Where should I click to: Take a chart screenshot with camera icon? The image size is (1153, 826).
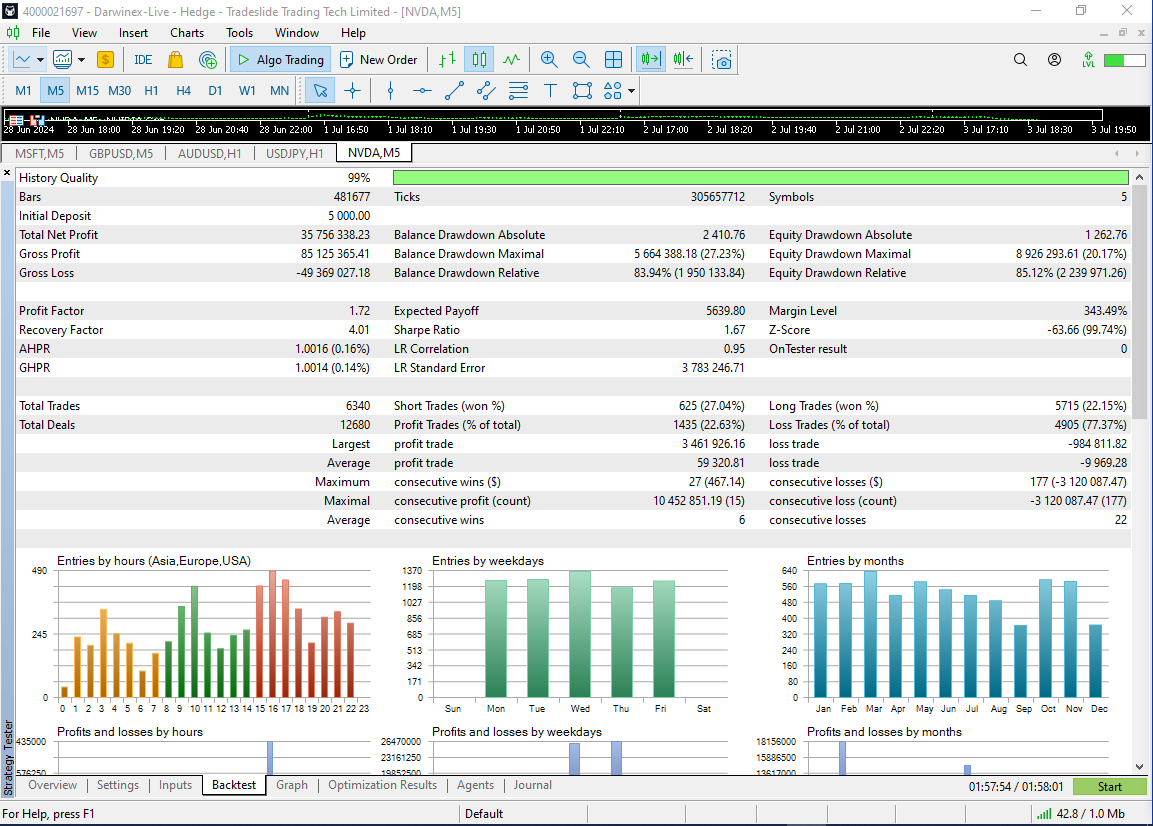[x=721, y=59]
